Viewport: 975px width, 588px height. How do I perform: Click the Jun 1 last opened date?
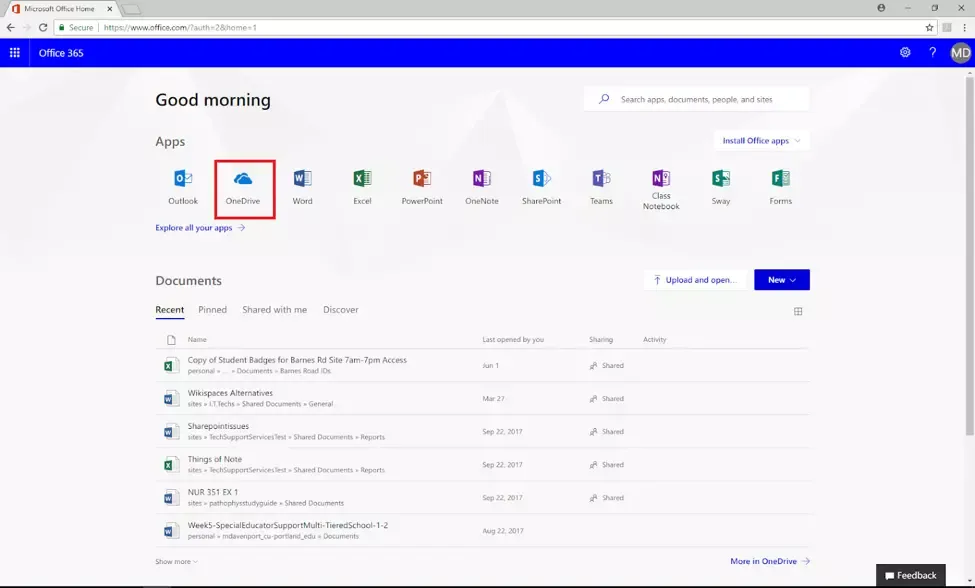(490, 365)
